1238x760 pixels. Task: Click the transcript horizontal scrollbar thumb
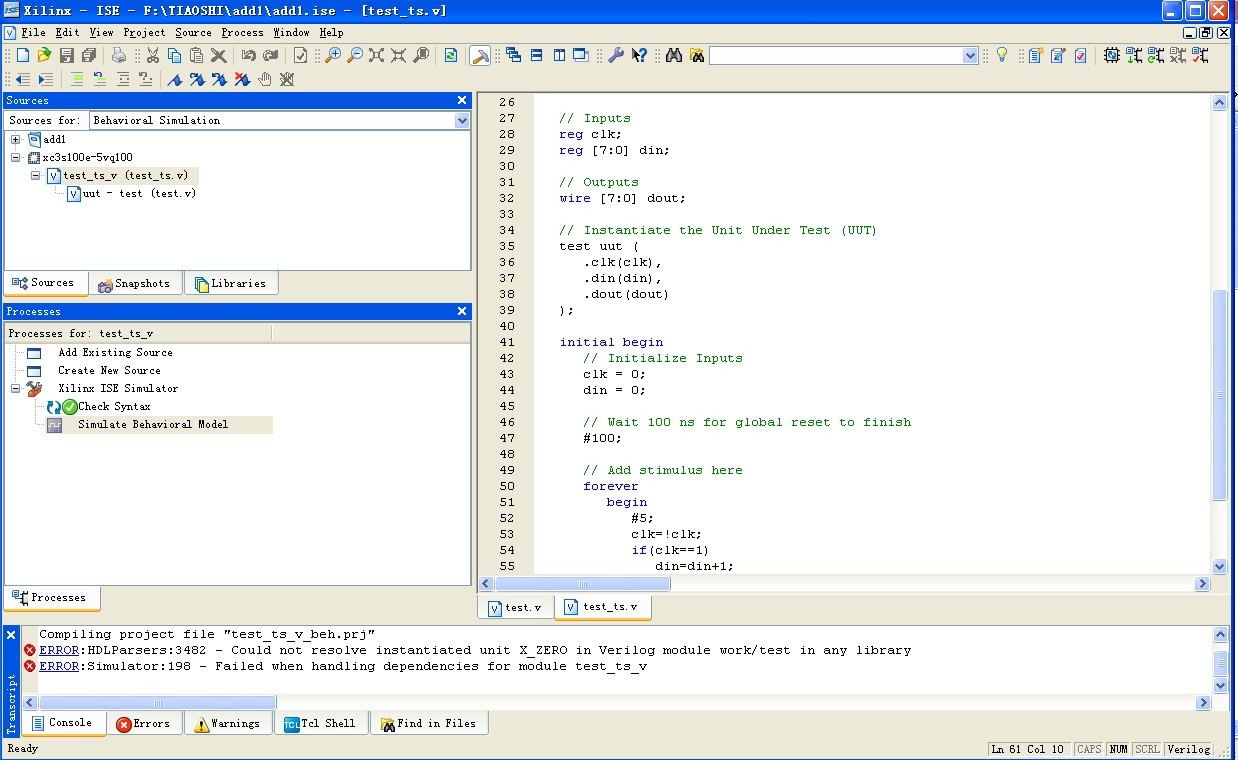pos(156,703)
